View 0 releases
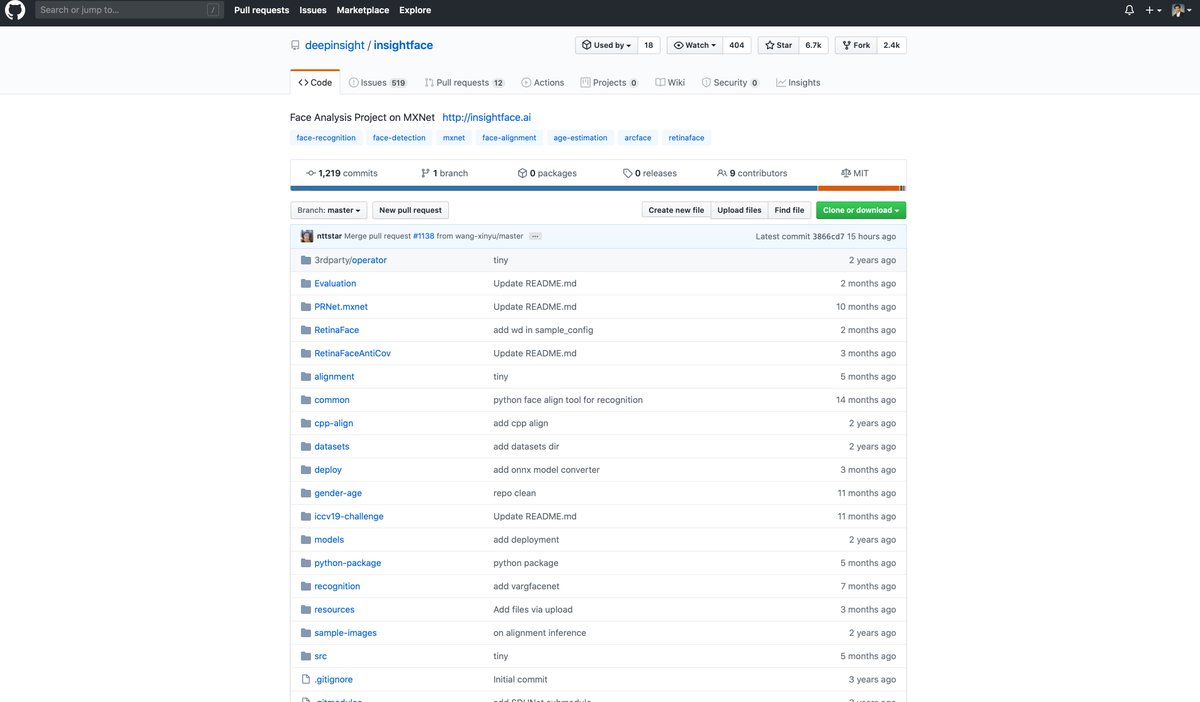The width and height of the screenshot is (1200, 702). point(650,173)
